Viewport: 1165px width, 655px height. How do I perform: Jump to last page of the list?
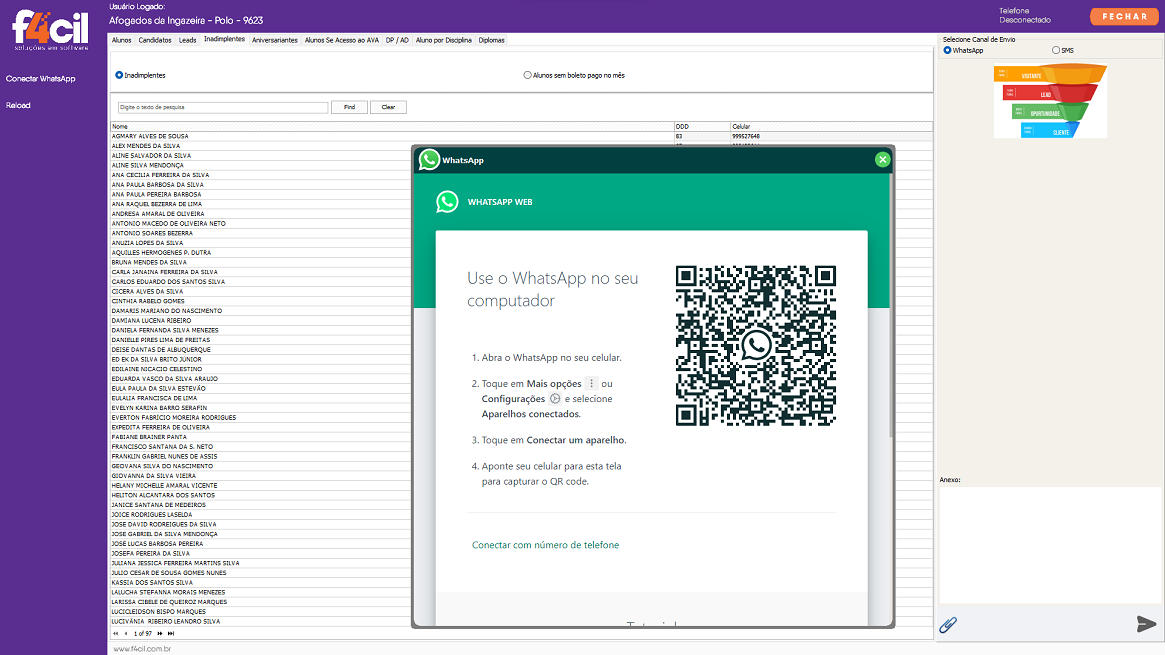click(x=171, y=634)
